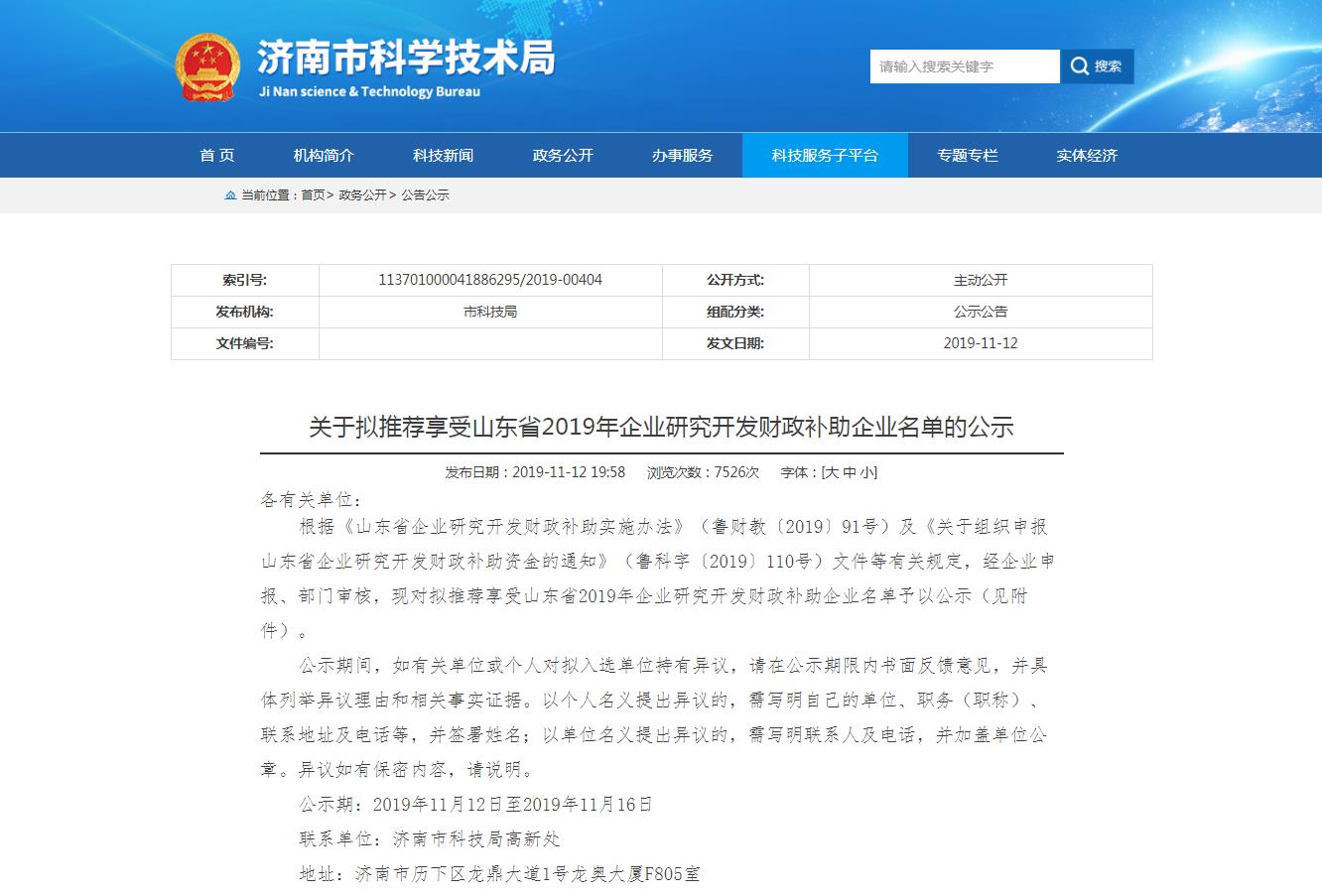Open the 实体经济 navigation item
The image size is (1322, 896).
1088,155
